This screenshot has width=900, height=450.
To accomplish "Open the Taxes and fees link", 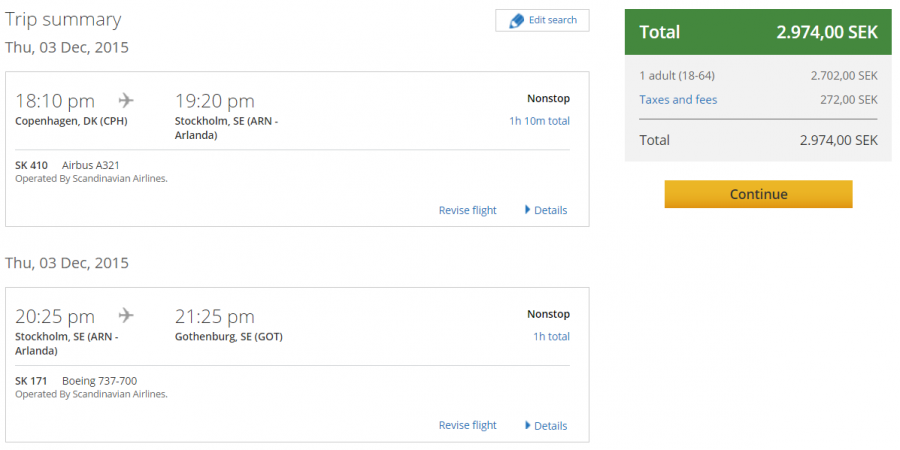I will tap(678, 100).
